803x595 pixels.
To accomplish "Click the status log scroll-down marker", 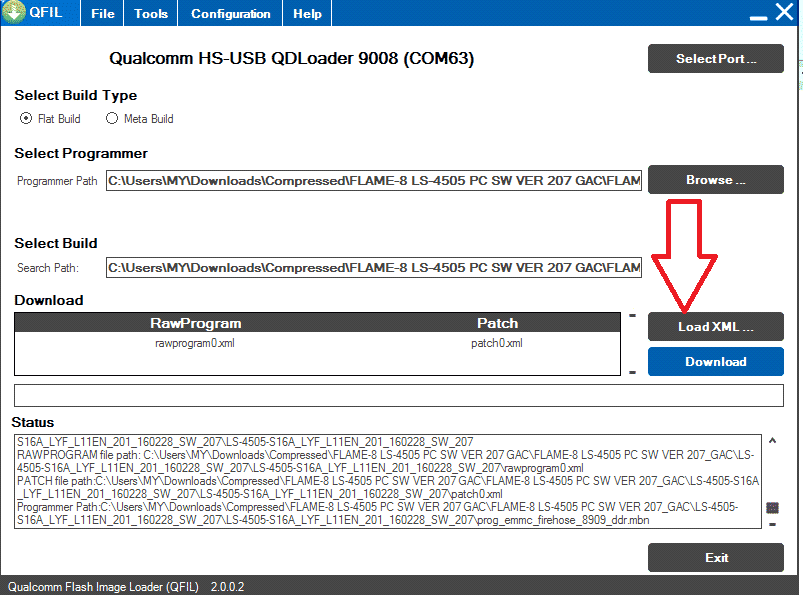I will click(x=772, y=524).
